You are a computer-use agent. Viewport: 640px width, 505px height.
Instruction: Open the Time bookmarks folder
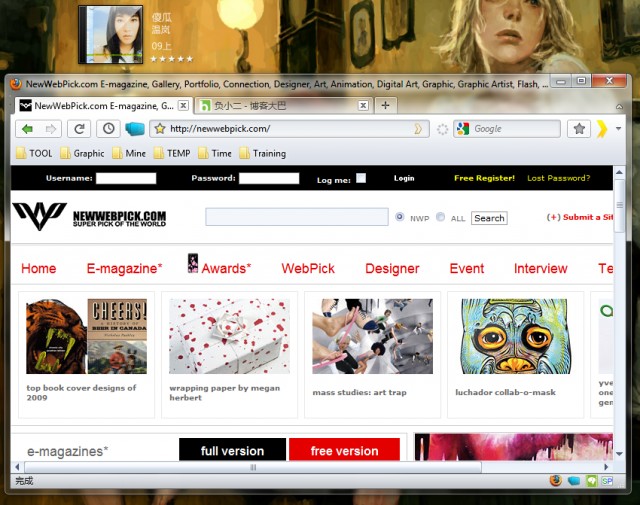tap(215, 154)
